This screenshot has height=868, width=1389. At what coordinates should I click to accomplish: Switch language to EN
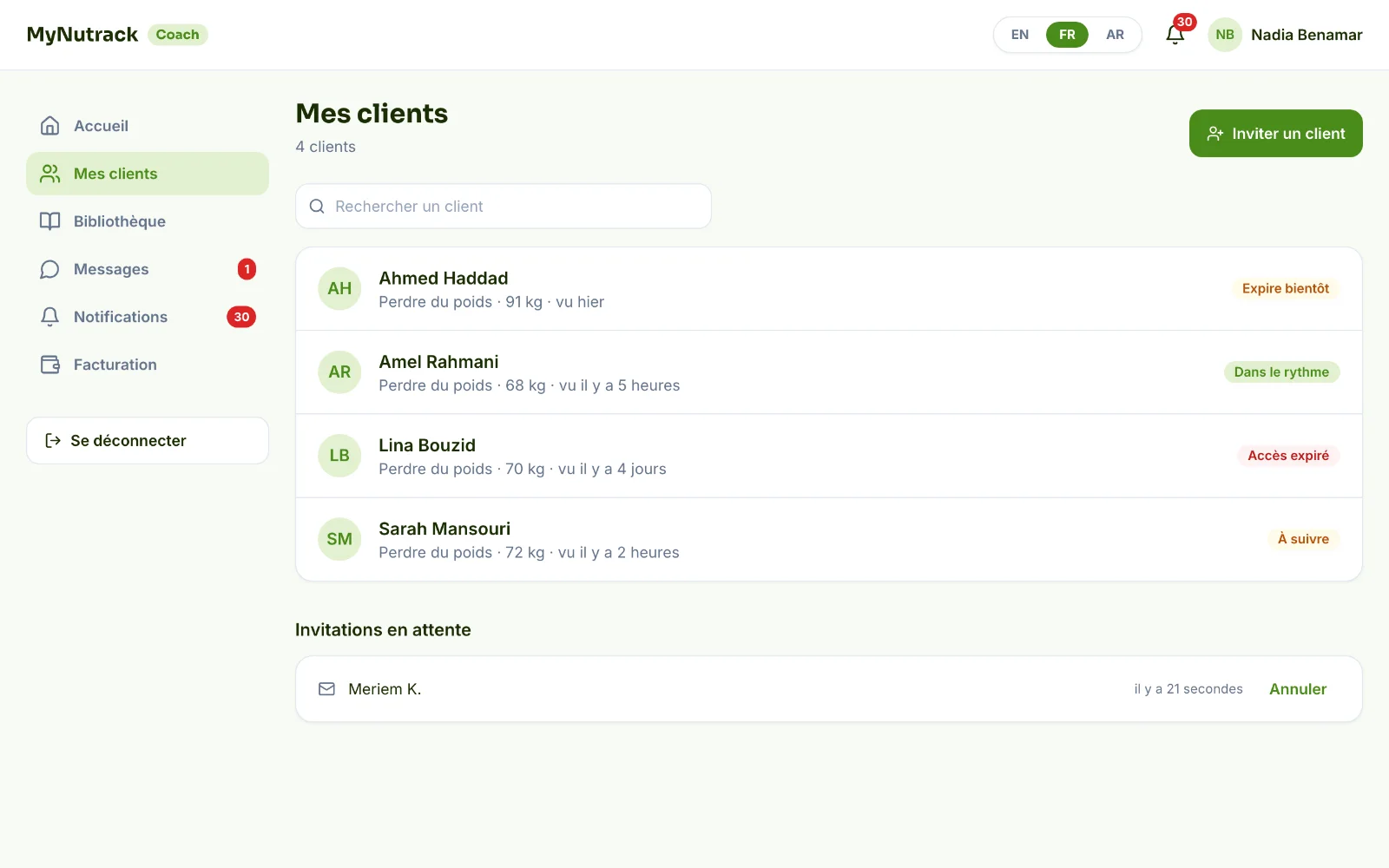pos(1020,35)
